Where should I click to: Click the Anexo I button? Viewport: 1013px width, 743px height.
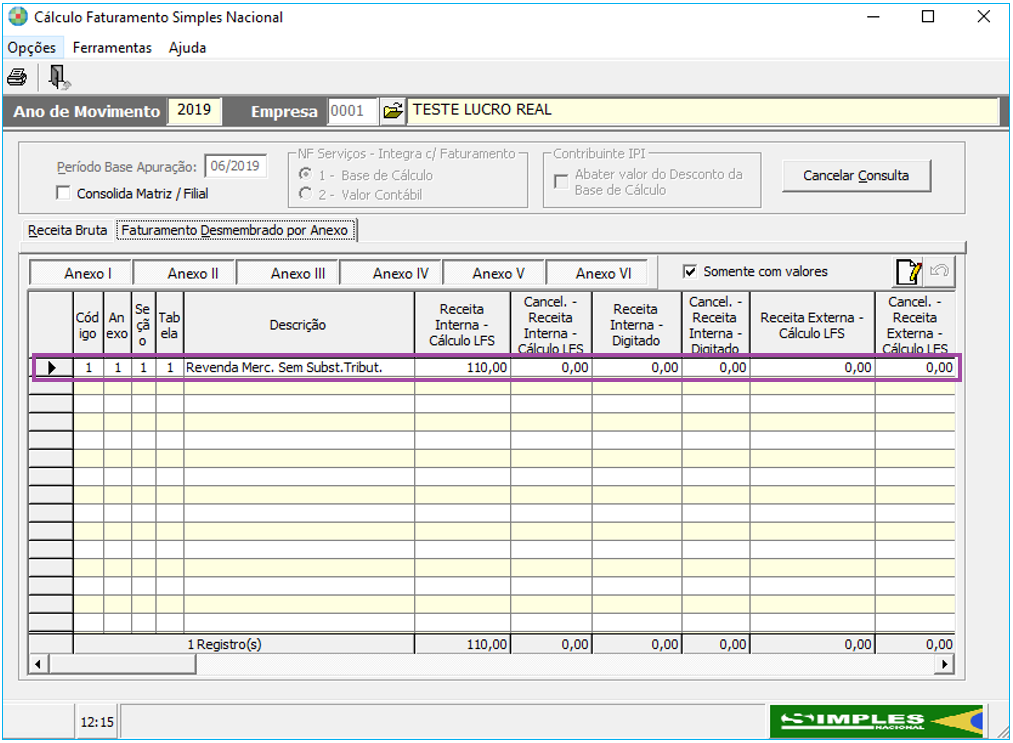coord(81,273)
